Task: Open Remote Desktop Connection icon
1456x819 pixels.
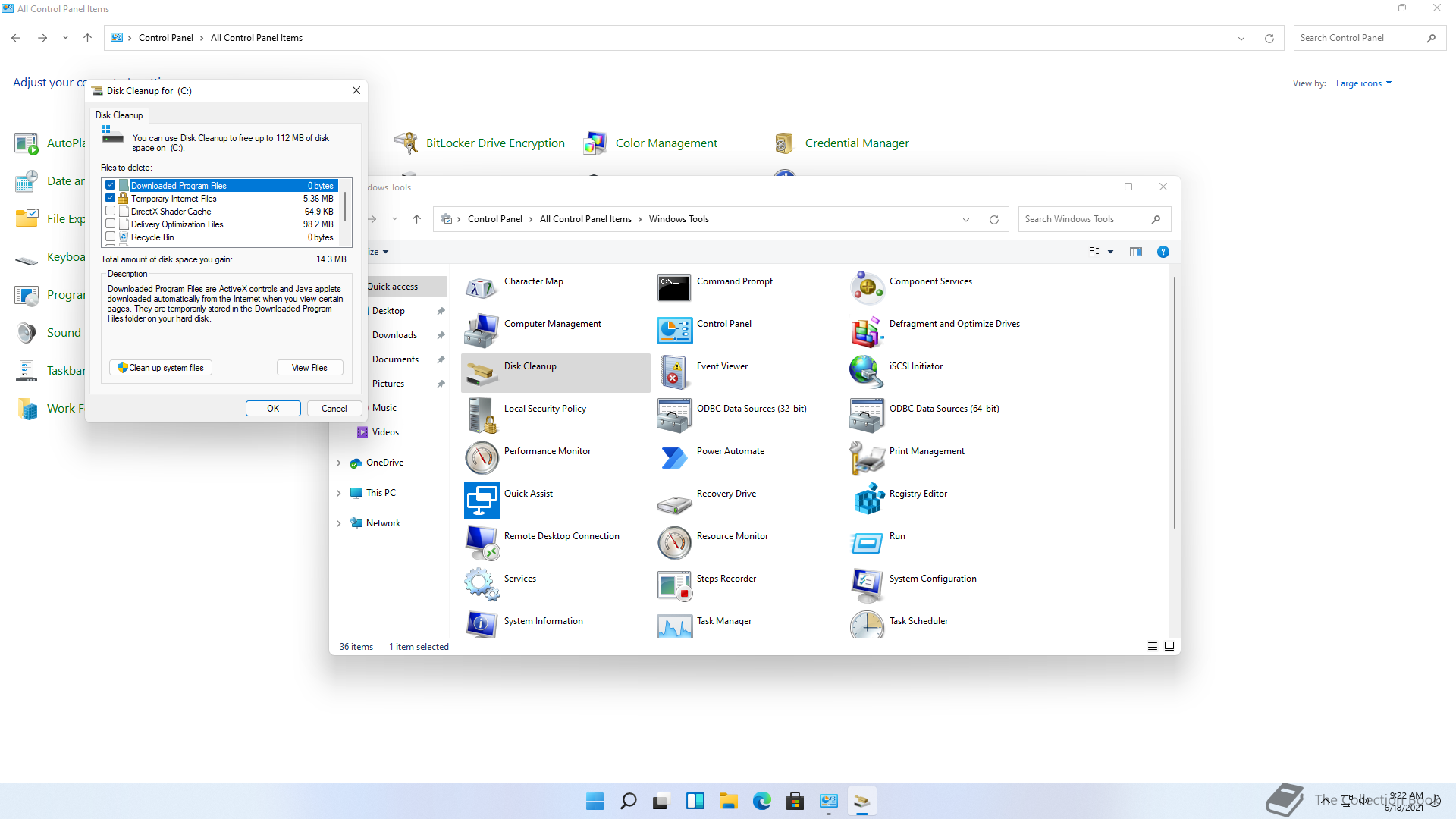Action: (x=482, y=542)
